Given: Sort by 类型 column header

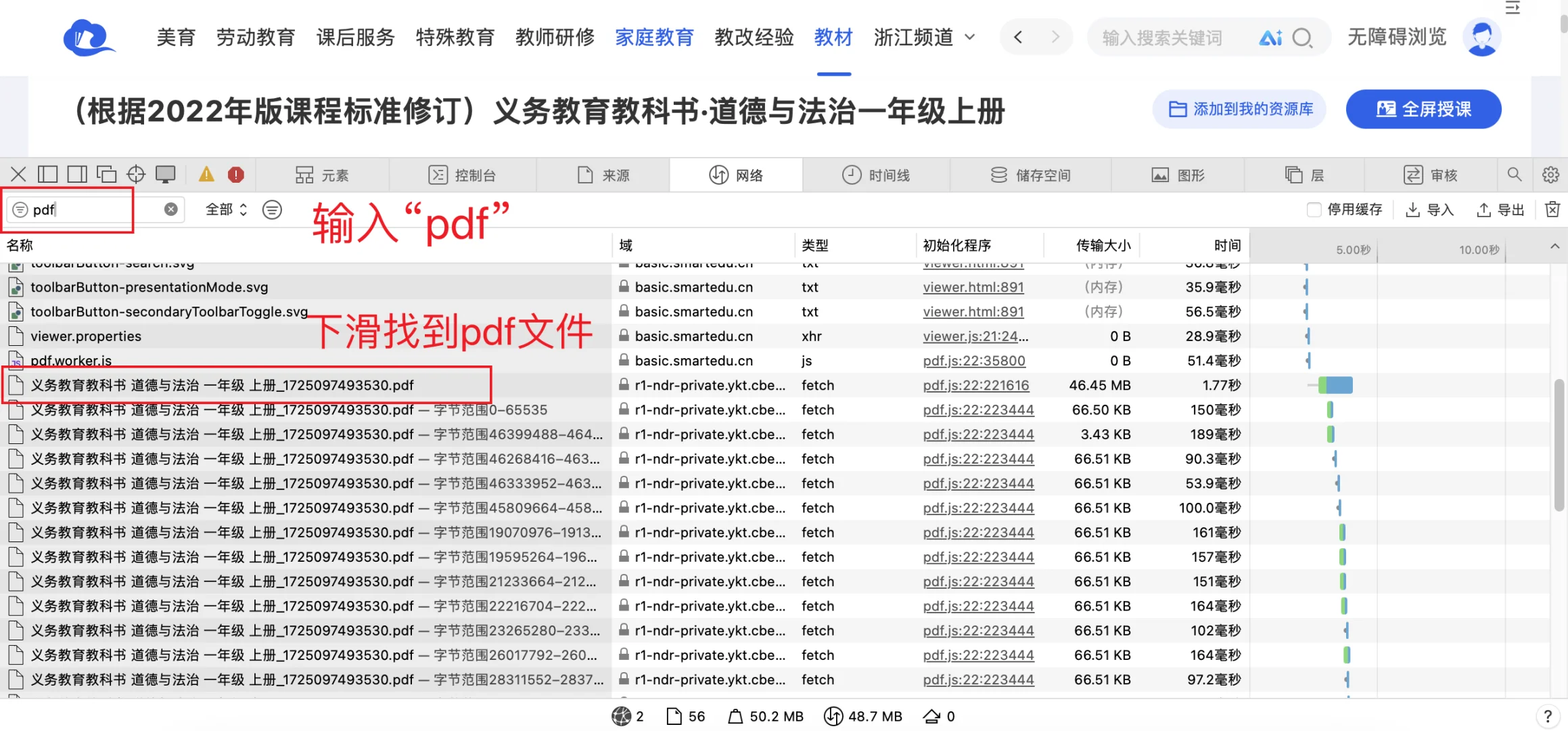Looking at the screenshot, I should pyautogui.click(x=856, y=245).
